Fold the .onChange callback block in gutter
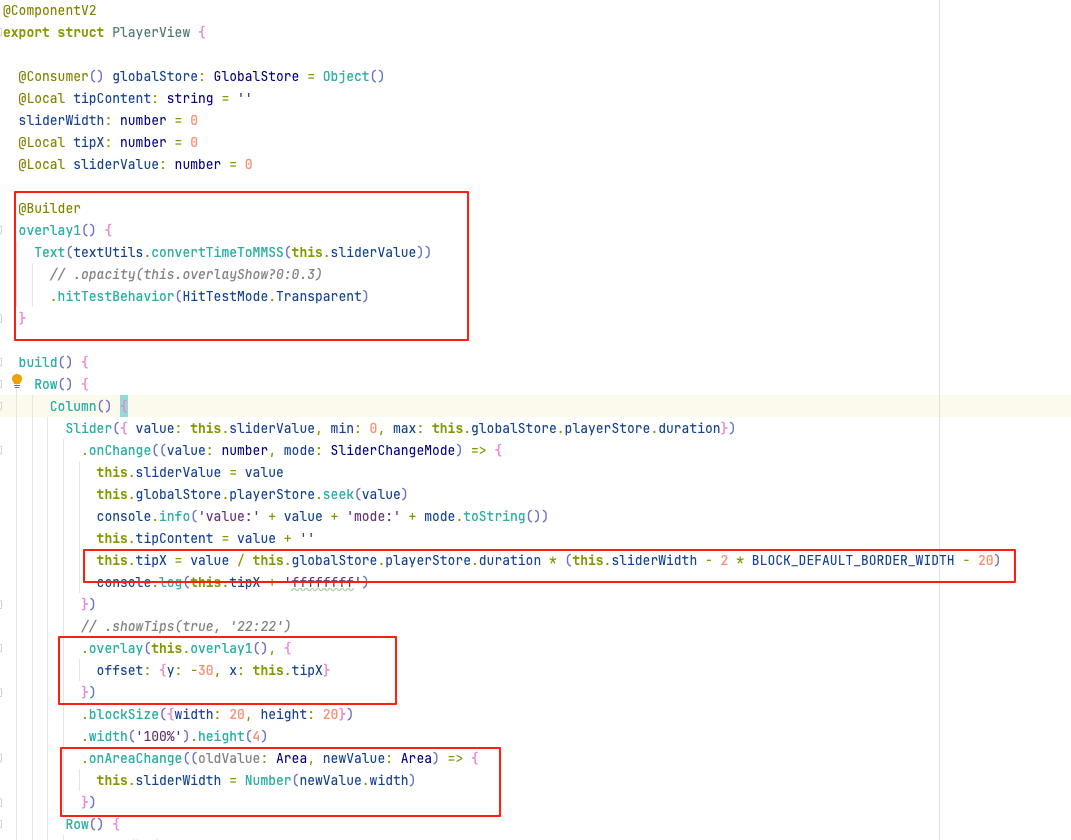Screen dimensions: 1071x840 click(x=3, y=450)
